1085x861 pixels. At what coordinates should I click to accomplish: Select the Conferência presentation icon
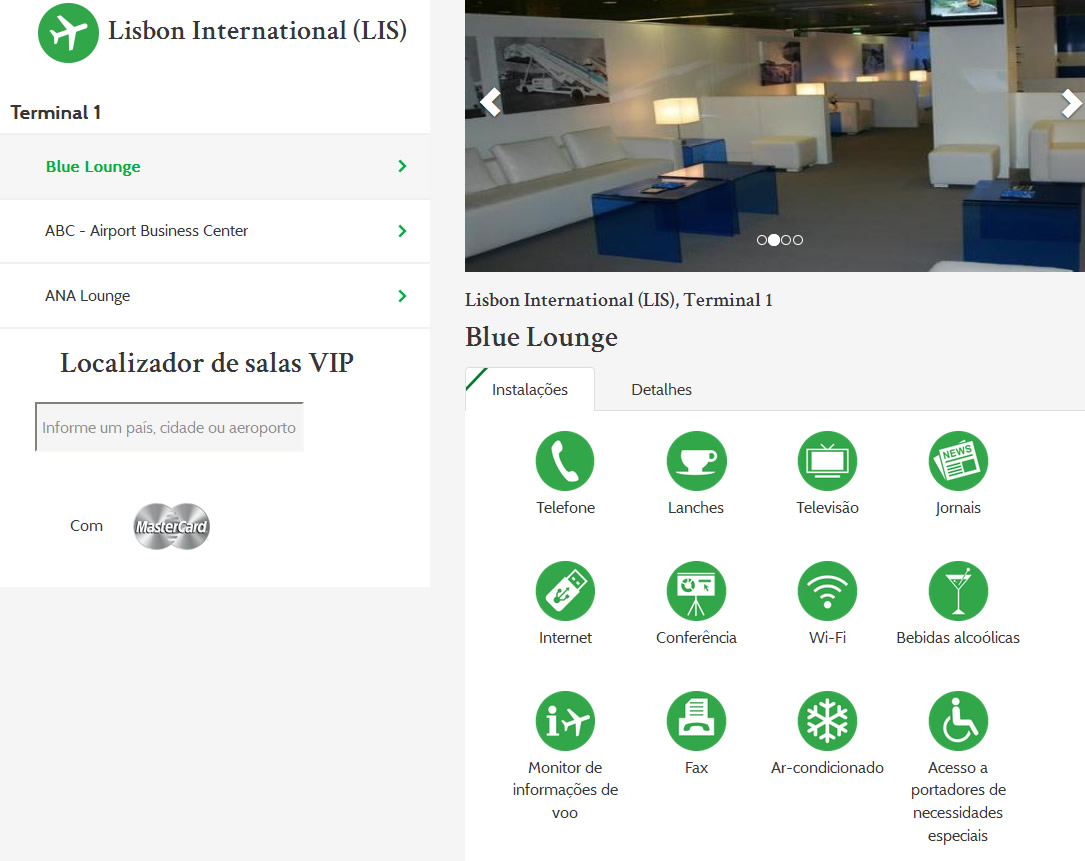(x=696, y=591)
